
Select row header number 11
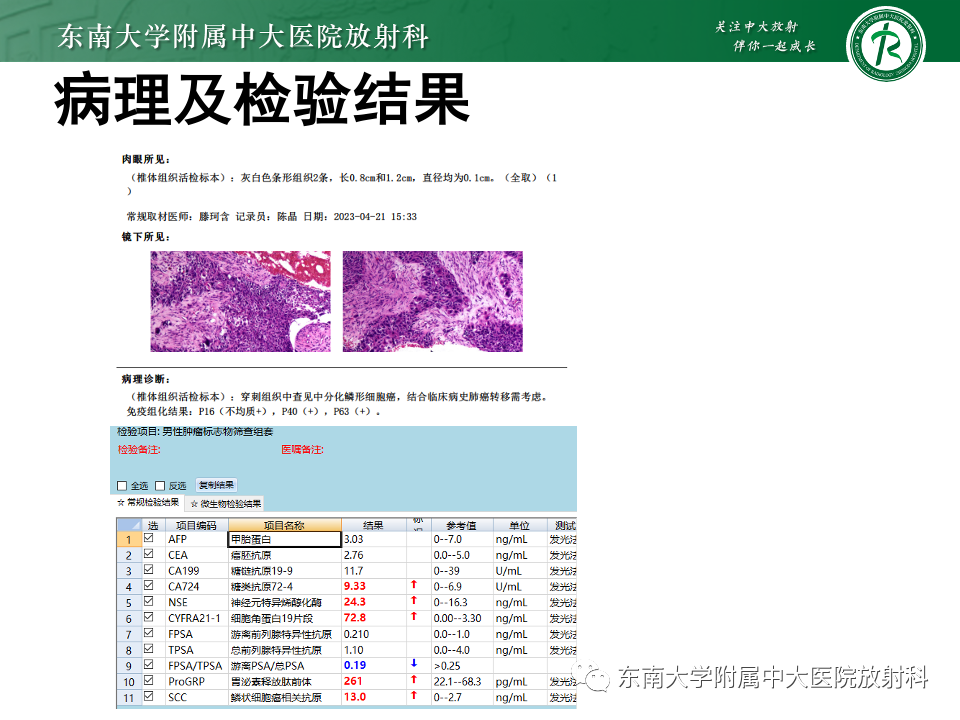point(129,698)
